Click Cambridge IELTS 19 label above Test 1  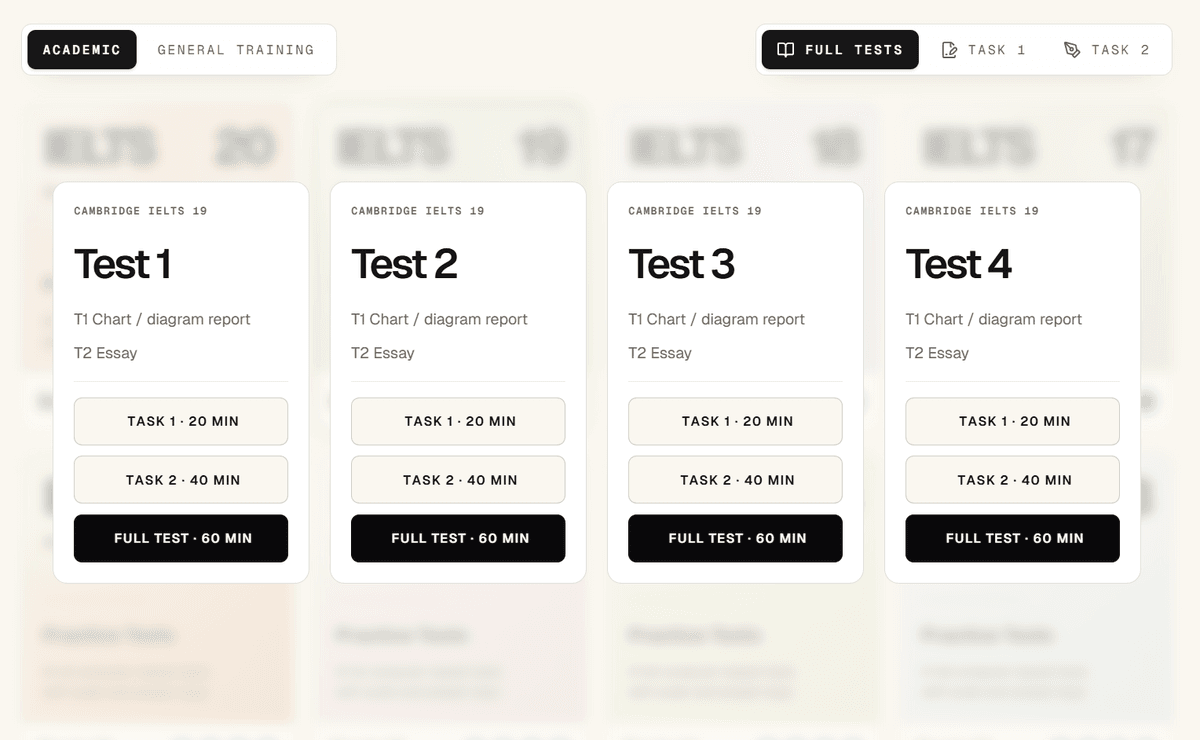(141, 211)
